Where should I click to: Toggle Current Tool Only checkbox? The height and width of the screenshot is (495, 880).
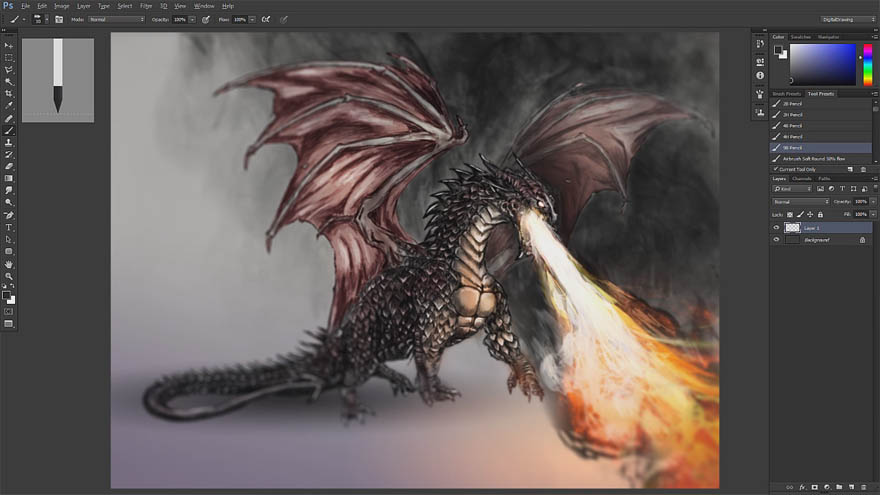point(776,169)
